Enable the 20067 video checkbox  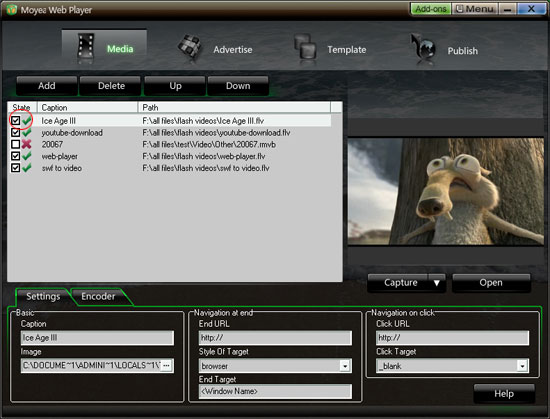pyautogui.click(x=15, y=144)
